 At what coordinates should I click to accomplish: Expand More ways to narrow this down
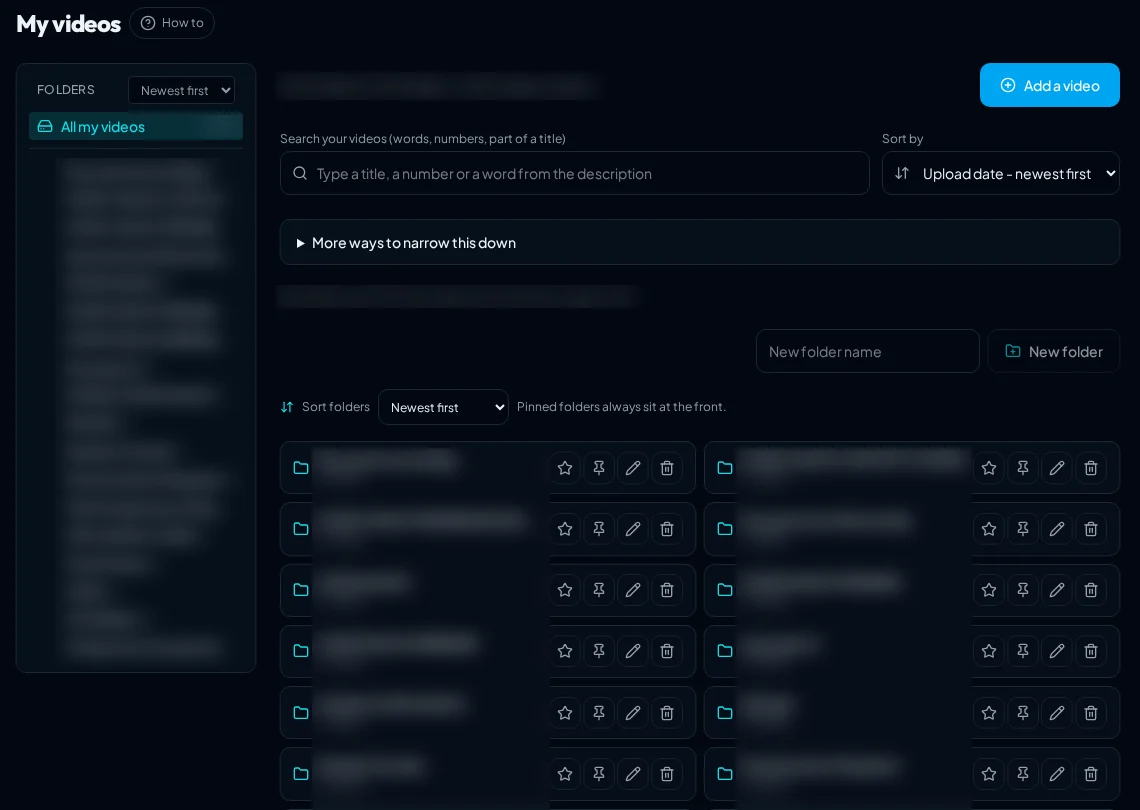tap(699, 242)
